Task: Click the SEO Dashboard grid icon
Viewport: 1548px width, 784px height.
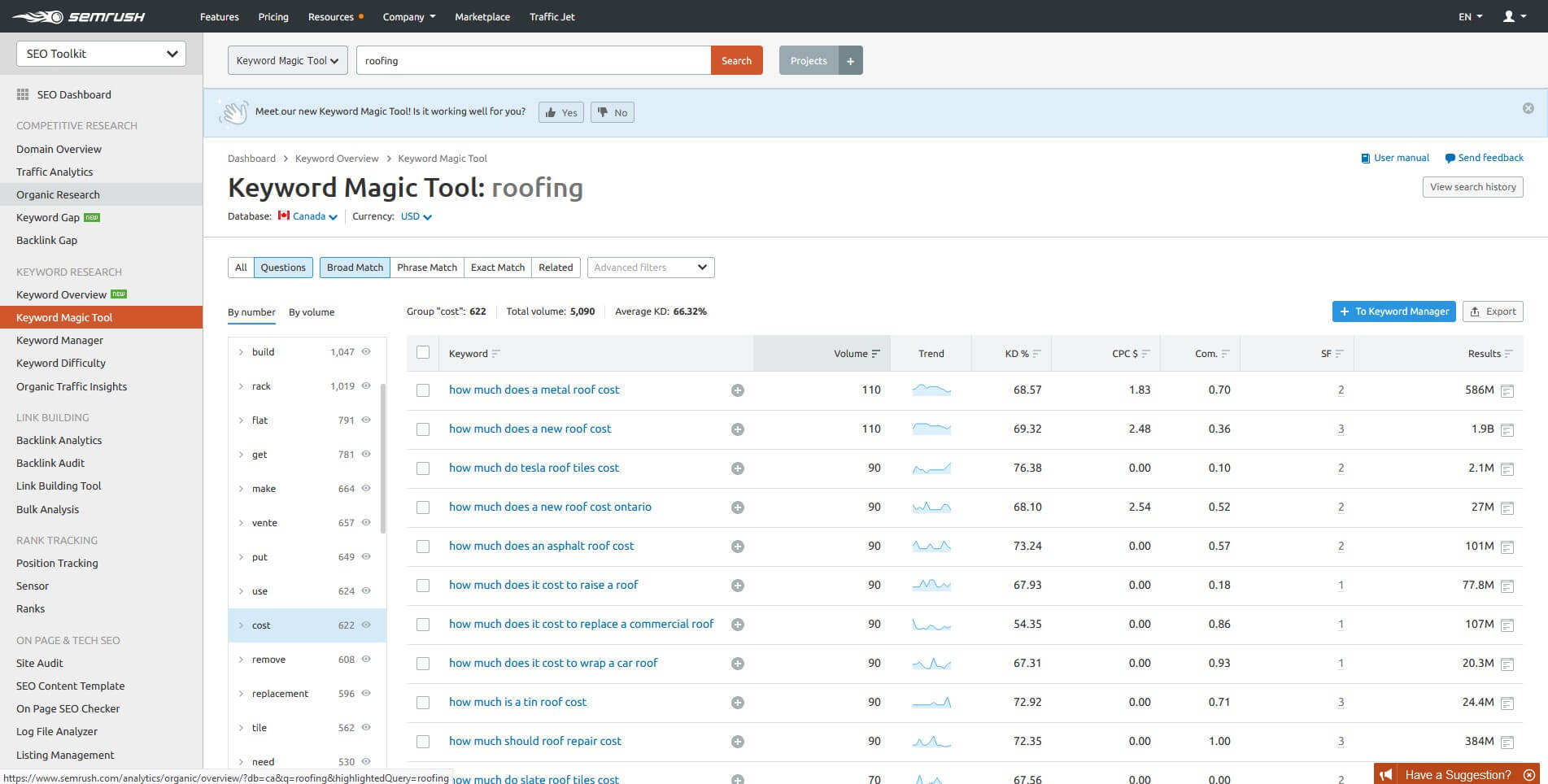Action: tap(23, 94)
